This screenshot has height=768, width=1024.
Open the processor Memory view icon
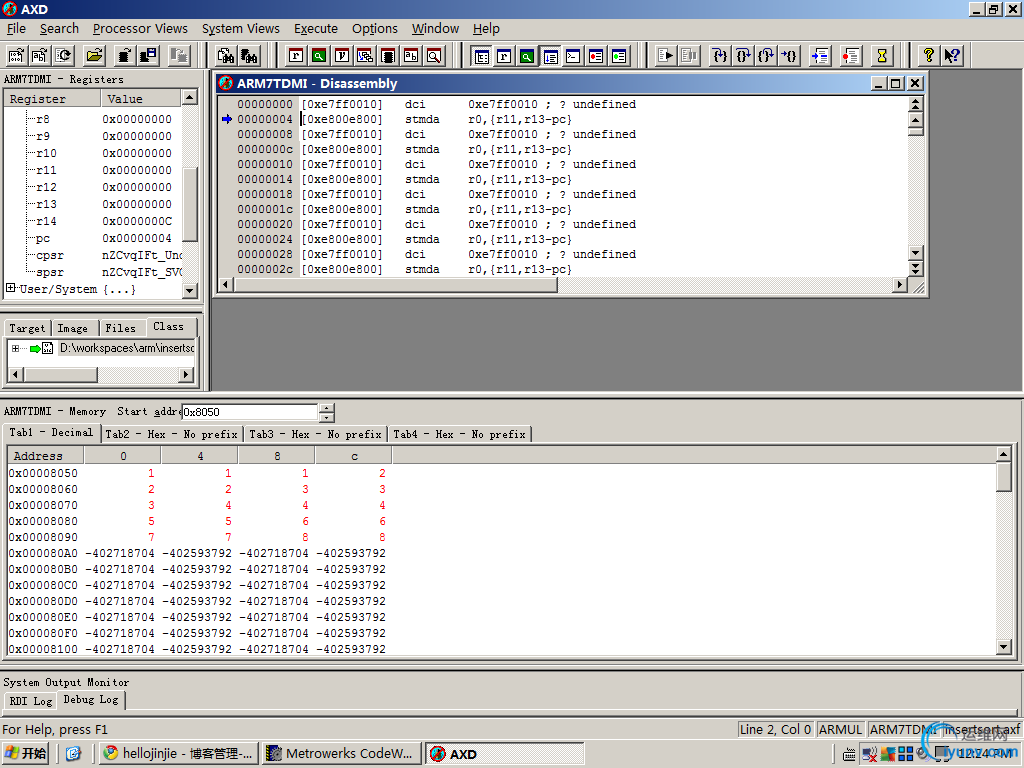click(388, 56)
